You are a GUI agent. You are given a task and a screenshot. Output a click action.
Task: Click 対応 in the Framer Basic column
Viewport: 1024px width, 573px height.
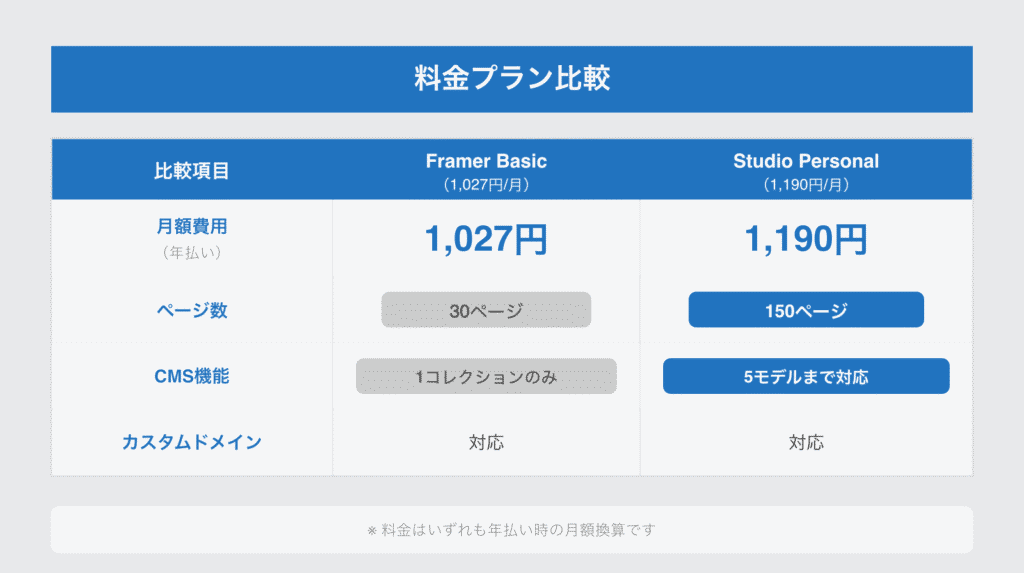[x=486, y=441]
